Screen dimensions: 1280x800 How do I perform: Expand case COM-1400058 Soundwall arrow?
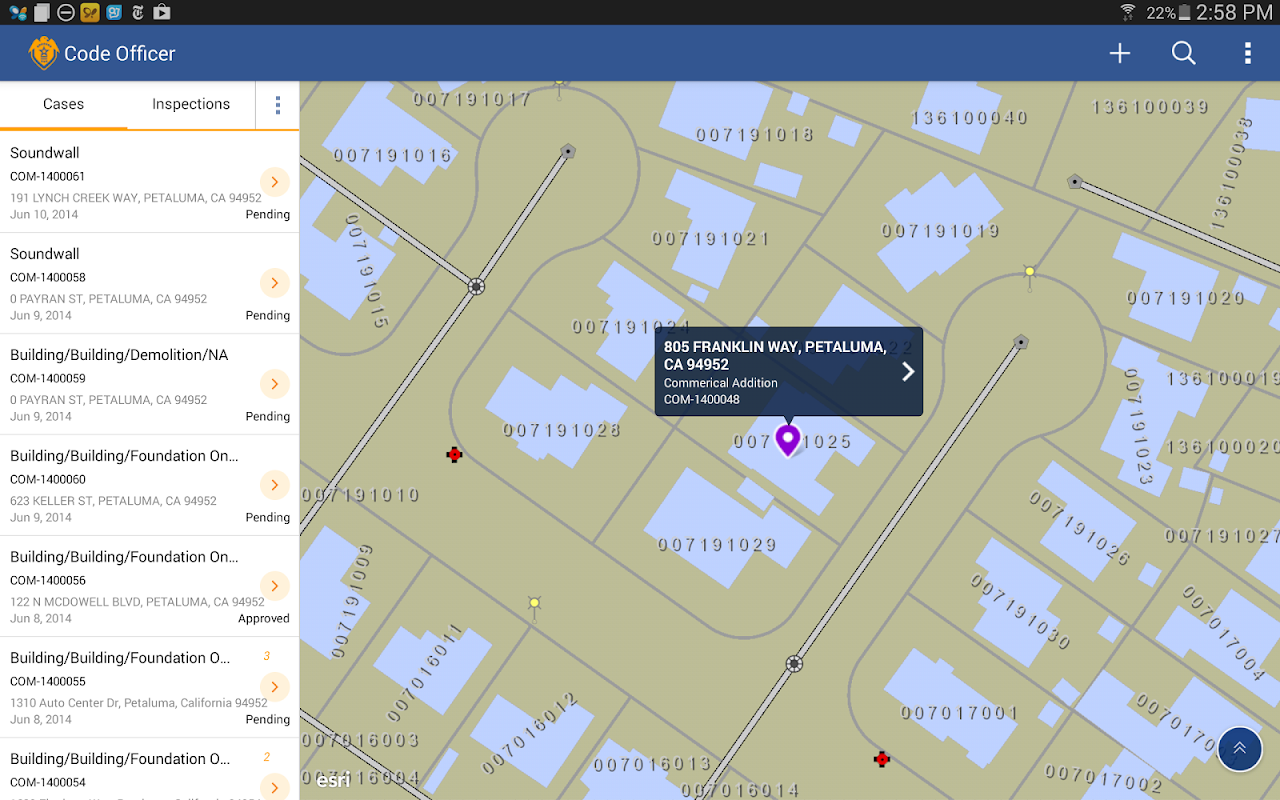point(274,283)
